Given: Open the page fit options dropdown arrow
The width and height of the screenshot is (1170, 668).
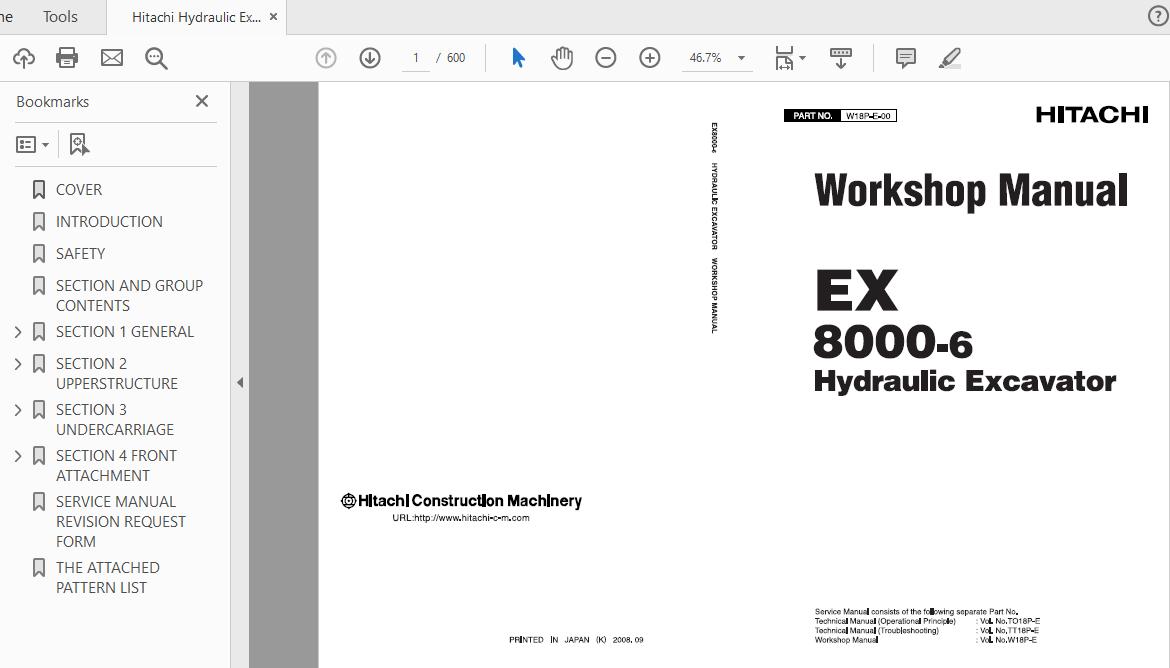Looking at the screenshot, I should [802, 57].
